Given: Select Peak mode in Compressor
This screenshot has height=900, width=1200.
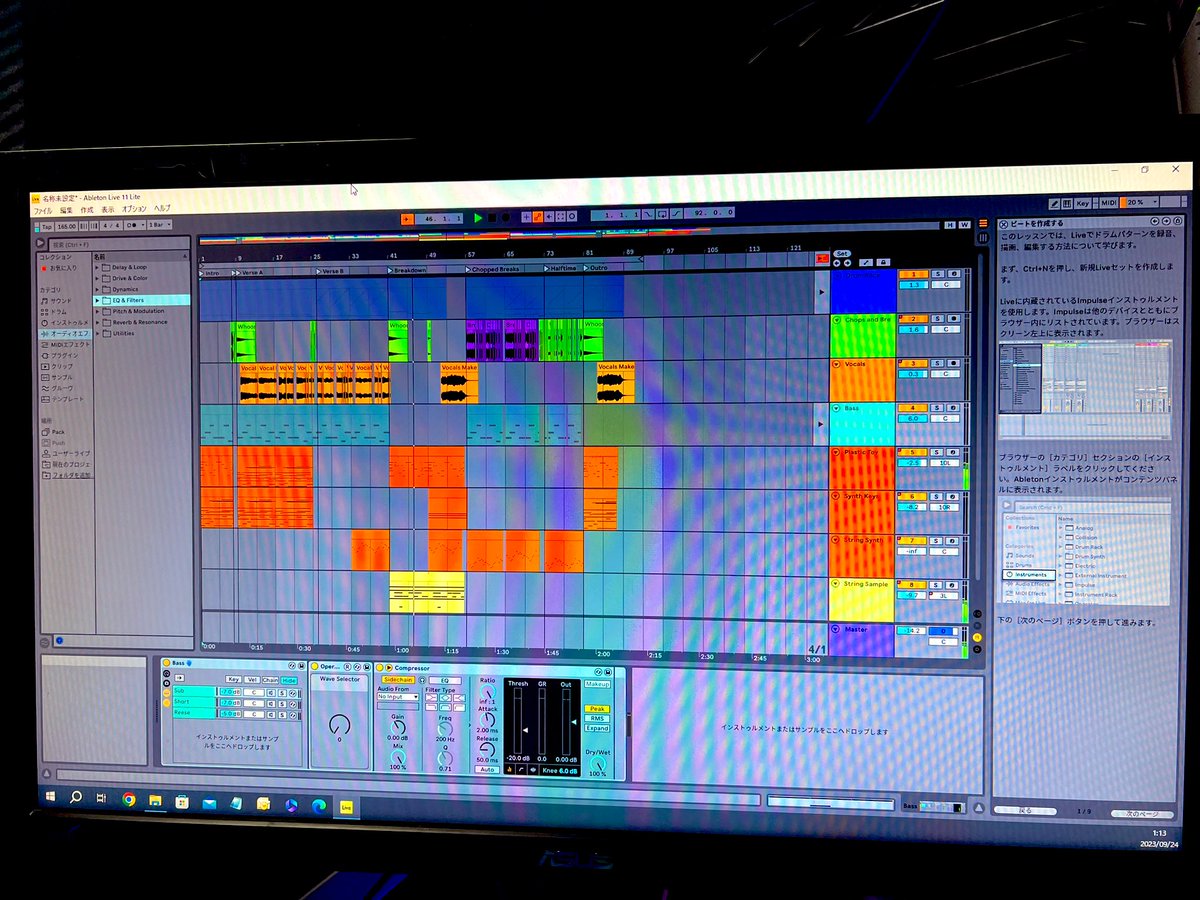Looking at the screenshot, I should click(597, 709).
